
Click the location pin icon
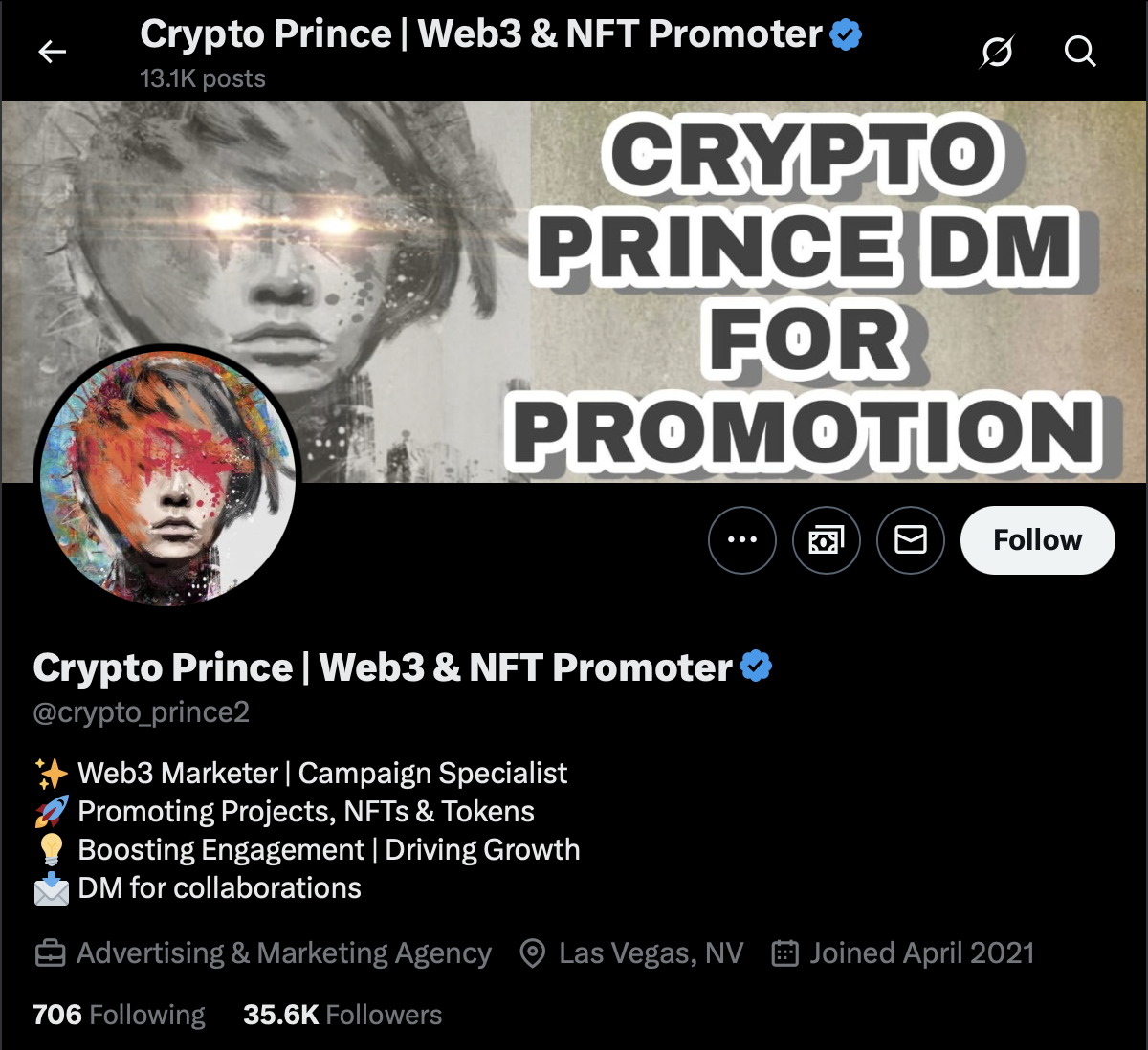point(533,952)
